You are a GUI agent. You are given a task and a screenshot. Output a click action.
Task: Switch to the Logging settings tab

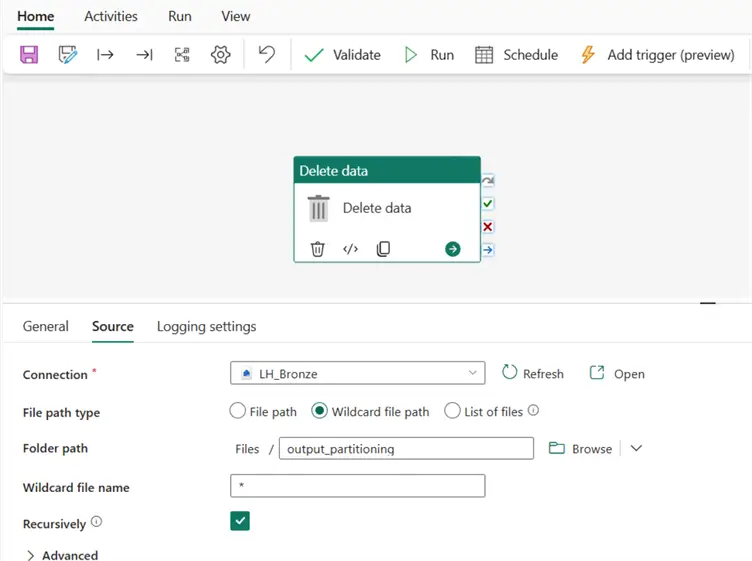(x=206, y=326)
